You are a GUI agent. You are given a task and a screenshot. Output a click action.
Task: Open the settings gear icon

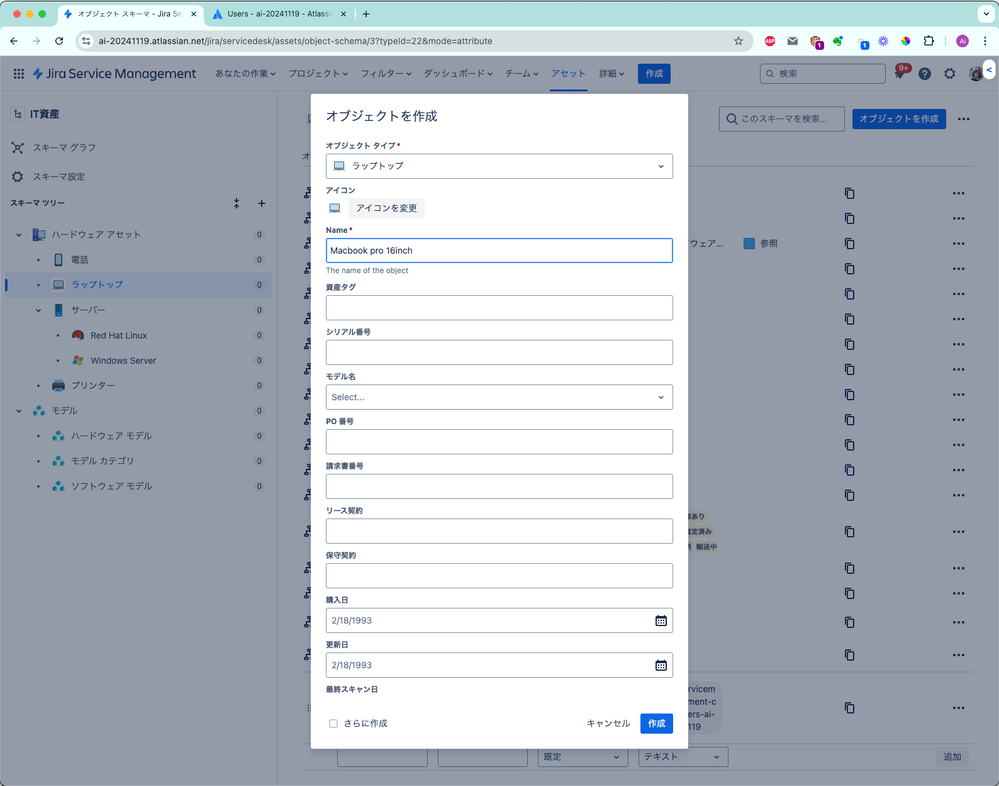pyautogui.click(x=949, y=74)
